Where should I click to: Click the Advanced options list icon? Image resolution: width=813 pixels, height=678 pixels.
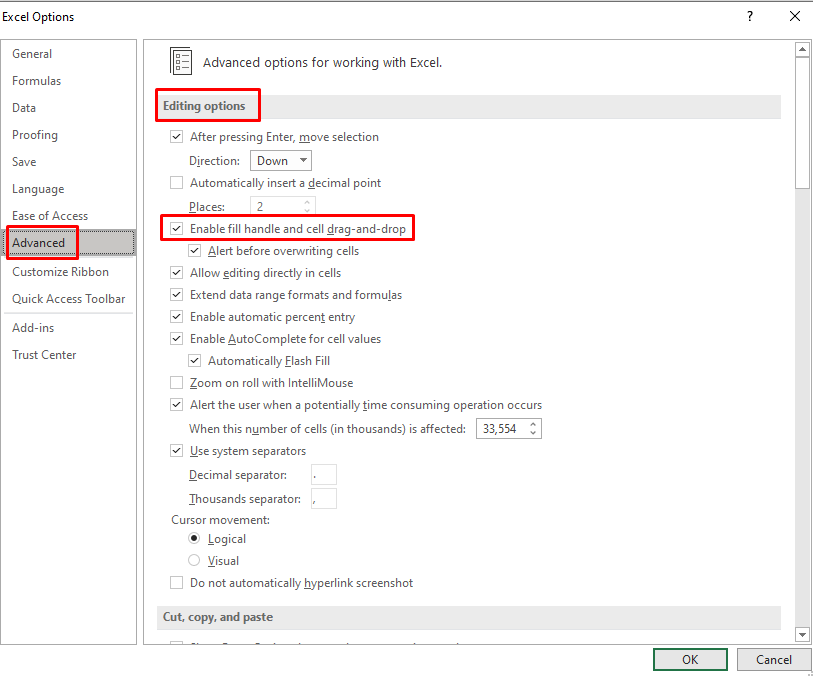pos(181,61)
